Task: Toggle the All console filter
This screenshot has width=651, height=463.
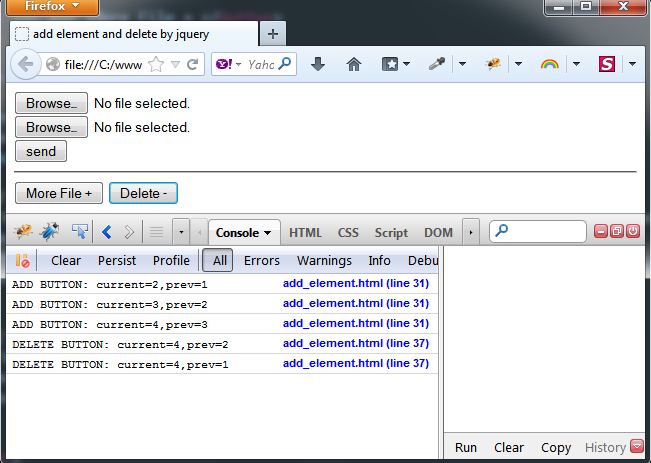Action: tap(217, 260)
